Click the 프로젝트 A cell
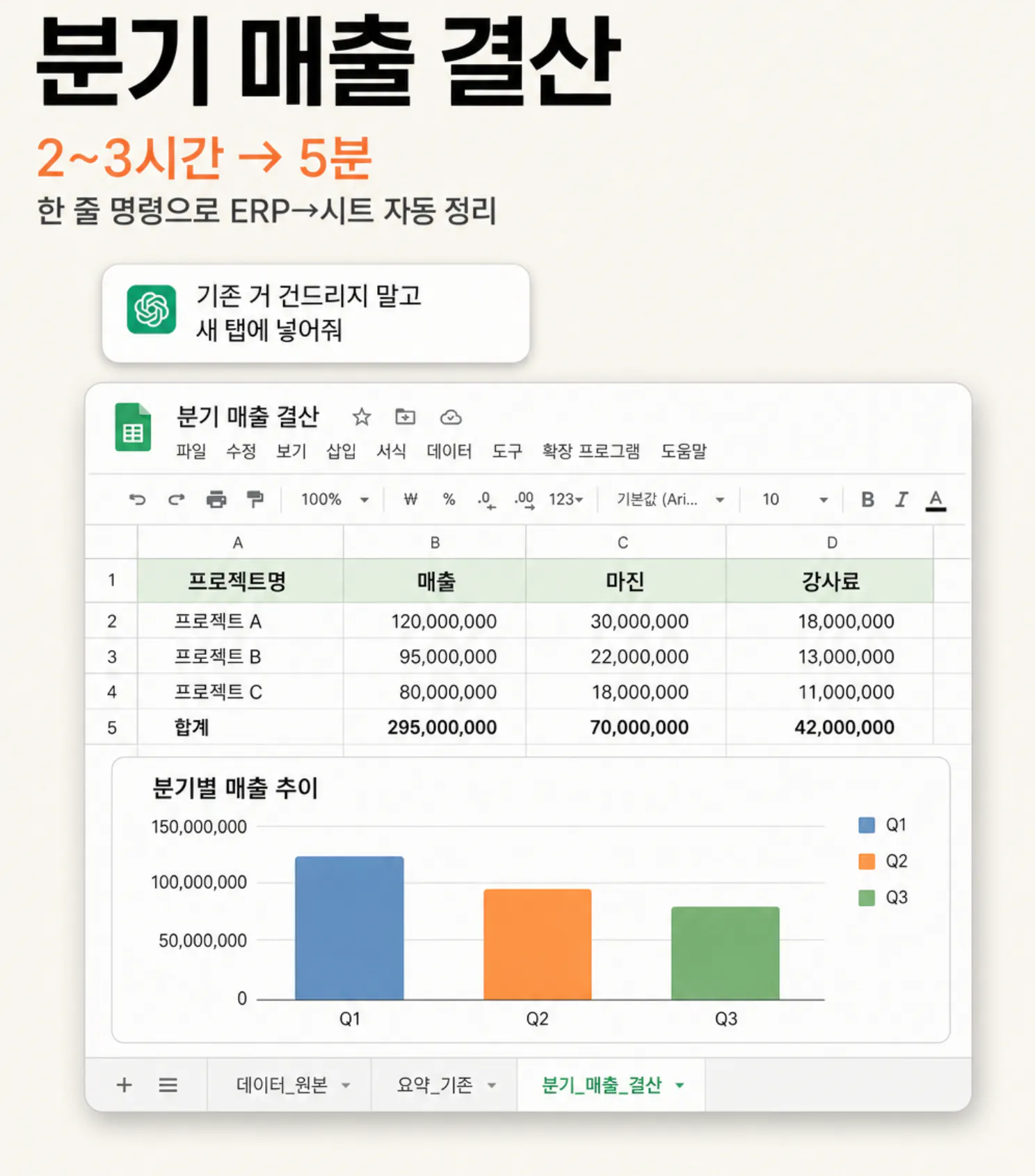This screenshot has height=1176, width=1035. pos(240,621)
